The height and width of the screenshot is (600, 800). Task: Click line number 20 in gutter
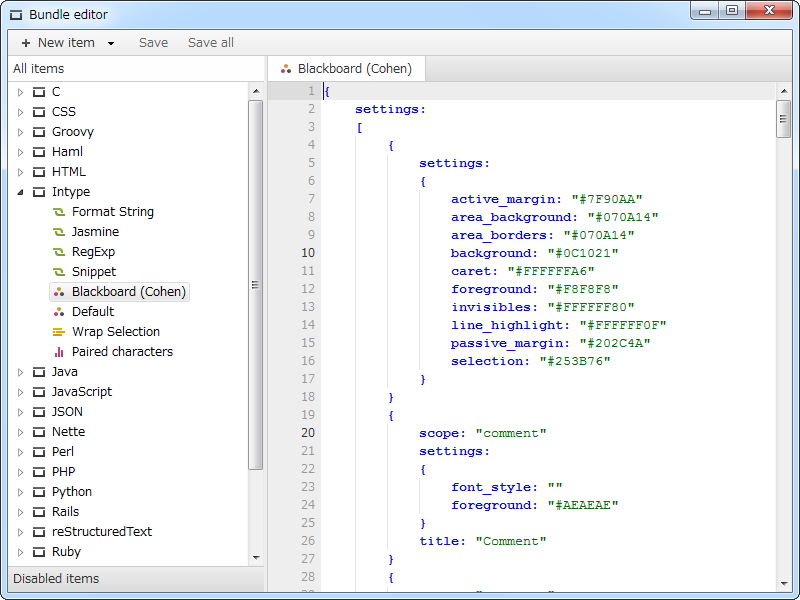point(308,433)
